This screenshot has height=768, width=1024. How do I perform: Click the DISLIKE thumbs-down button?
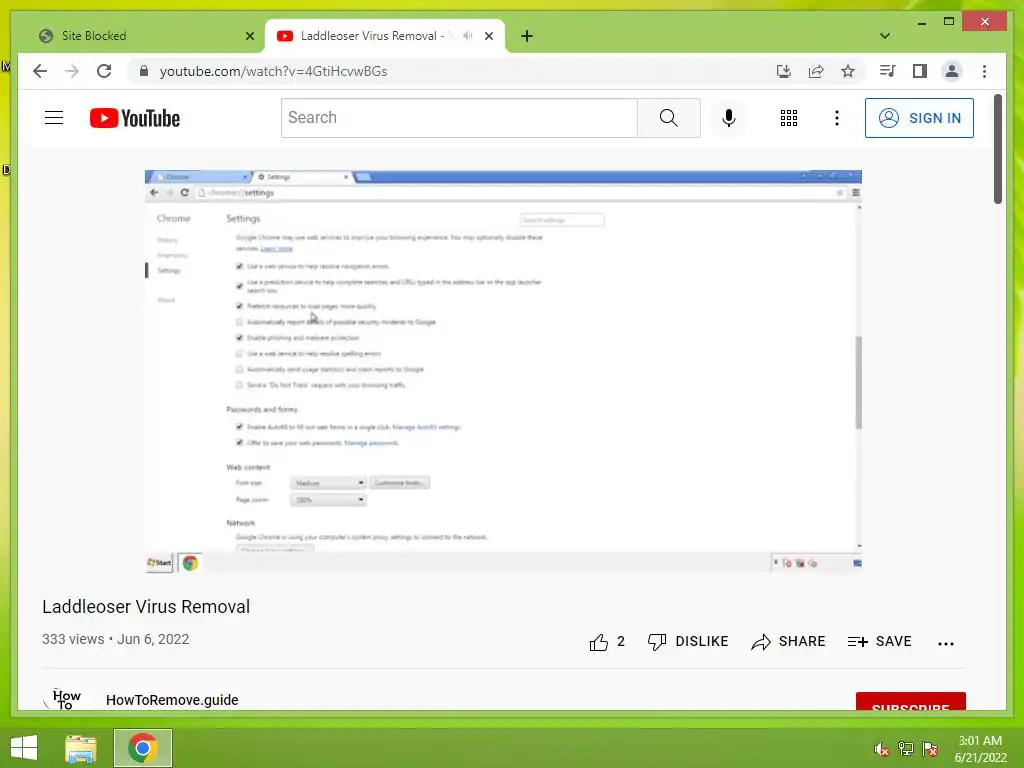pyautogui.click(x=688, y=642)
